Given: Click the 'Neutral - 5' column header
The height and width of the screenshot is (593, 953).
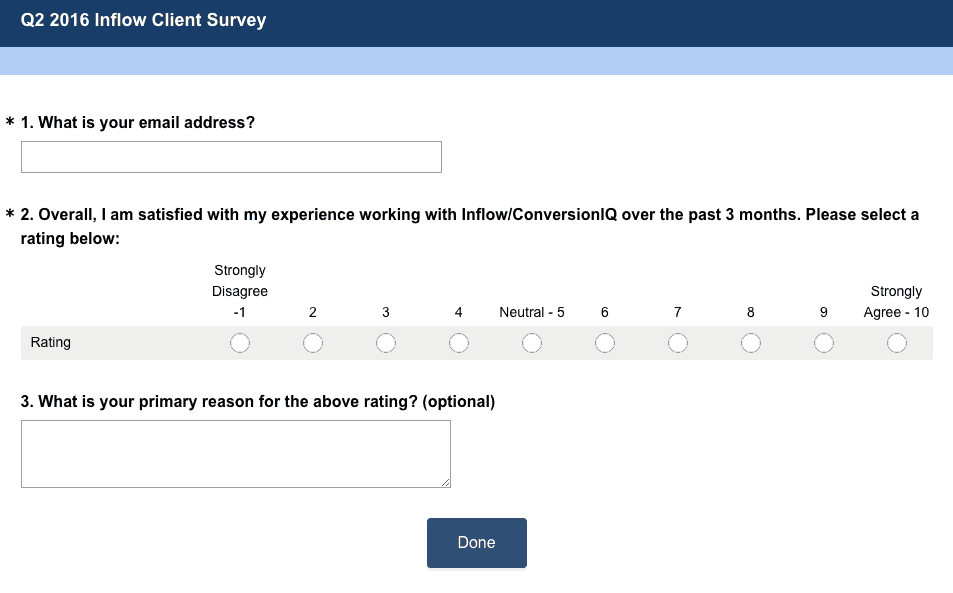Looking at the screenshot, I should (532, 312).
